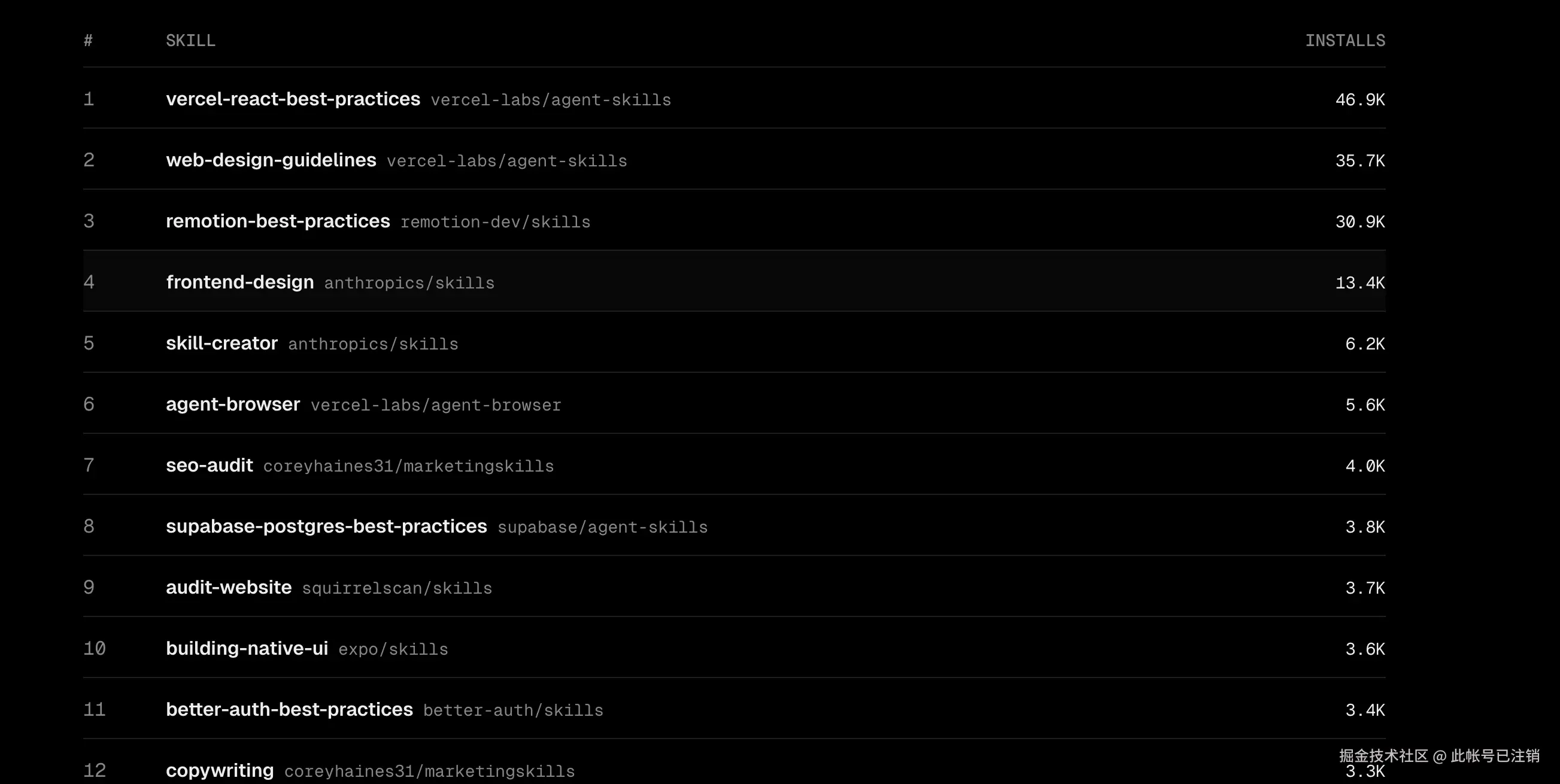Screen dimensions: 1560x784
Task: Open the building-native-ui skill
Action: click(247, 648)
